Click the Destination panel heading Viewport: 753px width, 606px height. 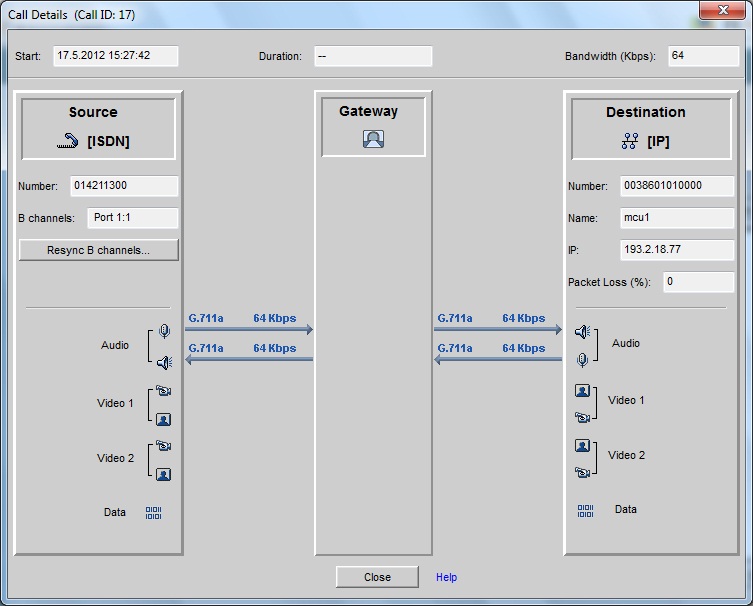645,112
